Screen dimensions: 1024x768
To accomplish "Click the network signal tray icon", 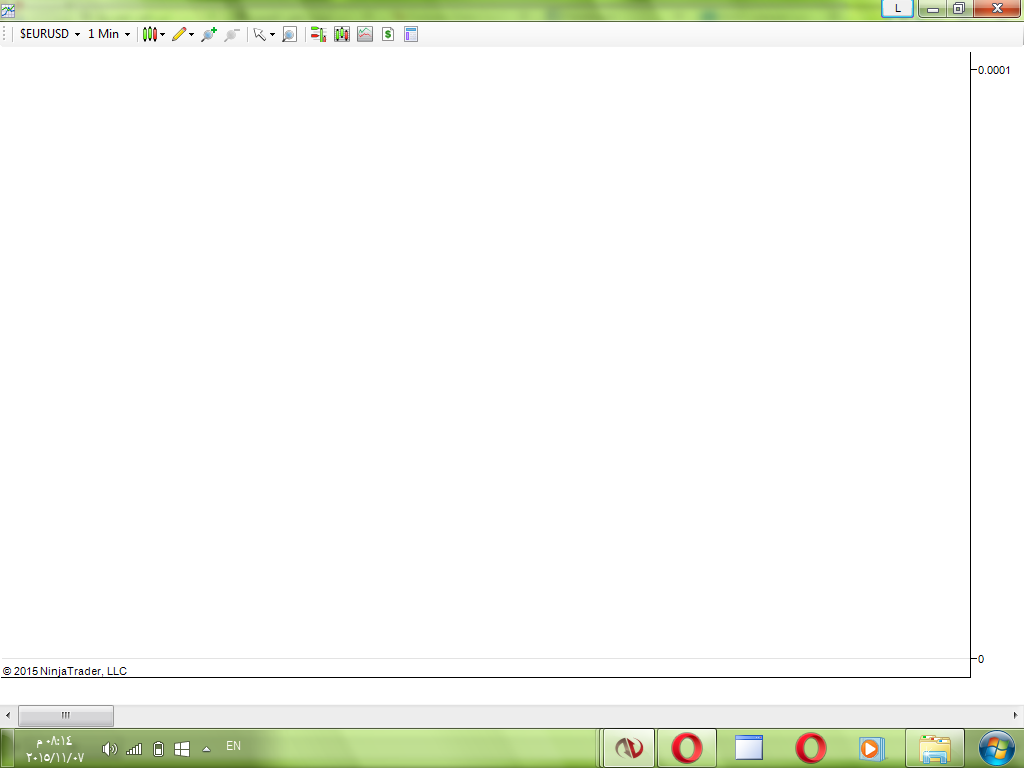I will coord(134,749).
